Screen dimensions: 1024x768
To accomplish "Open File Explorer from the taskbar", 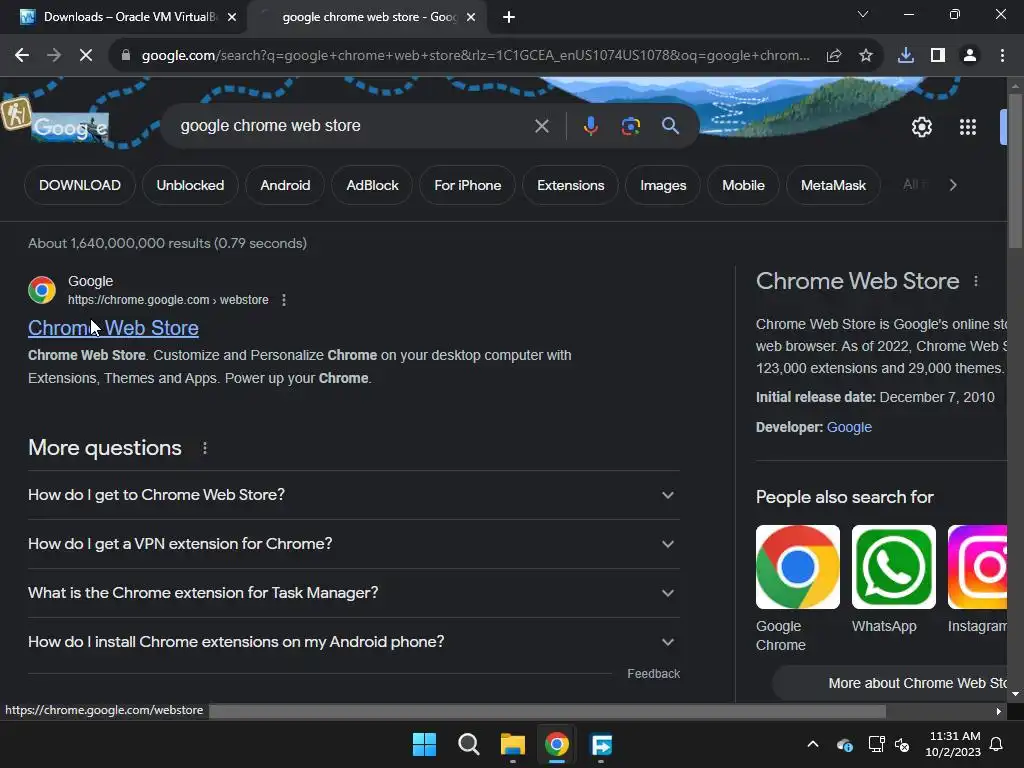I will (513, 744).
